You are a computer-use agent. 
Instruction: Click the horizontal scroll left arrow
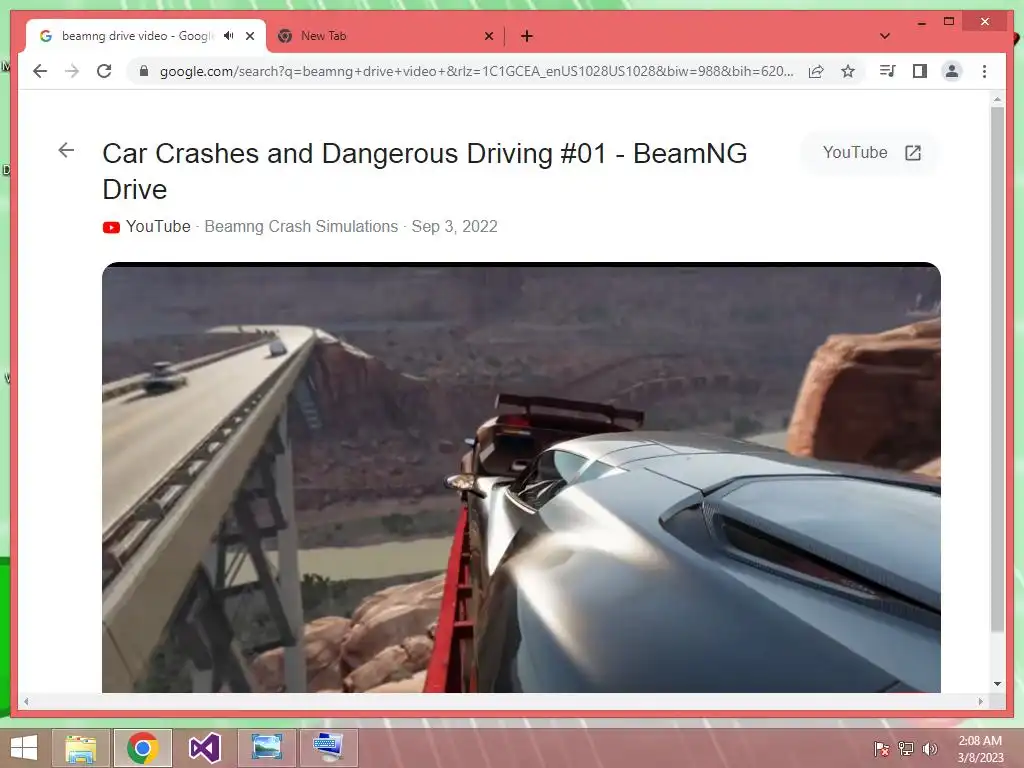click(26, 701)
